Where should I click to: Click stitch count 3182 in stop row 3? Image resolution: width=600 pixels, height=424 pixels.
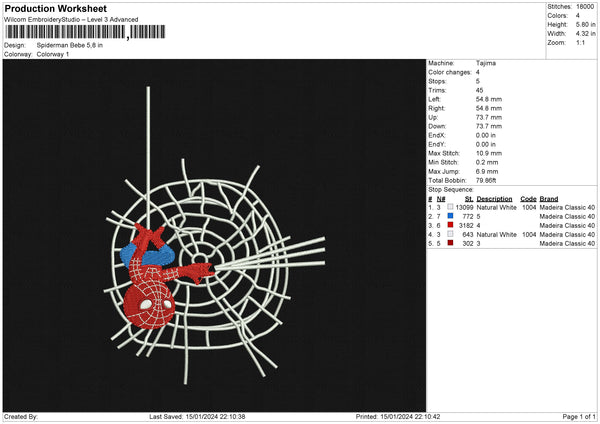[466, 226]
